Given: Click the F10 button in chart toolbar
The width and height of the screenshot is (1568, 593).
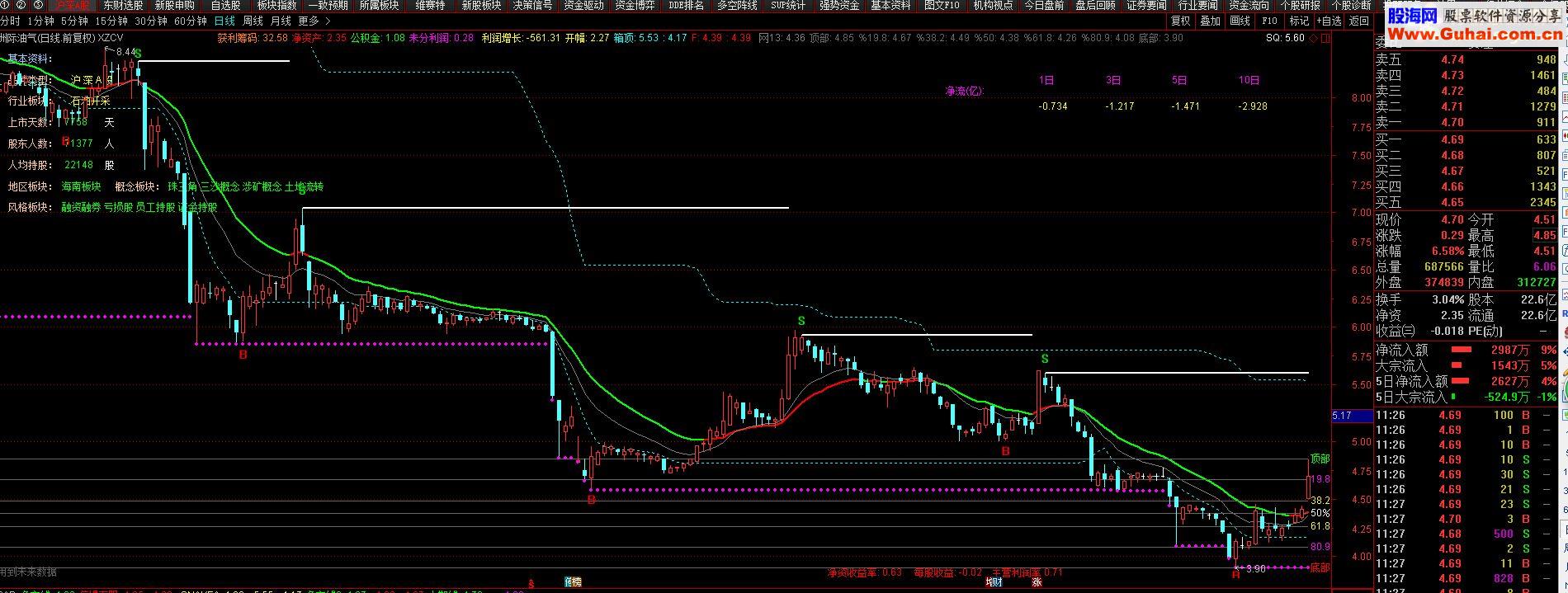Looking at the screenshot, I should coord(1269,21).
